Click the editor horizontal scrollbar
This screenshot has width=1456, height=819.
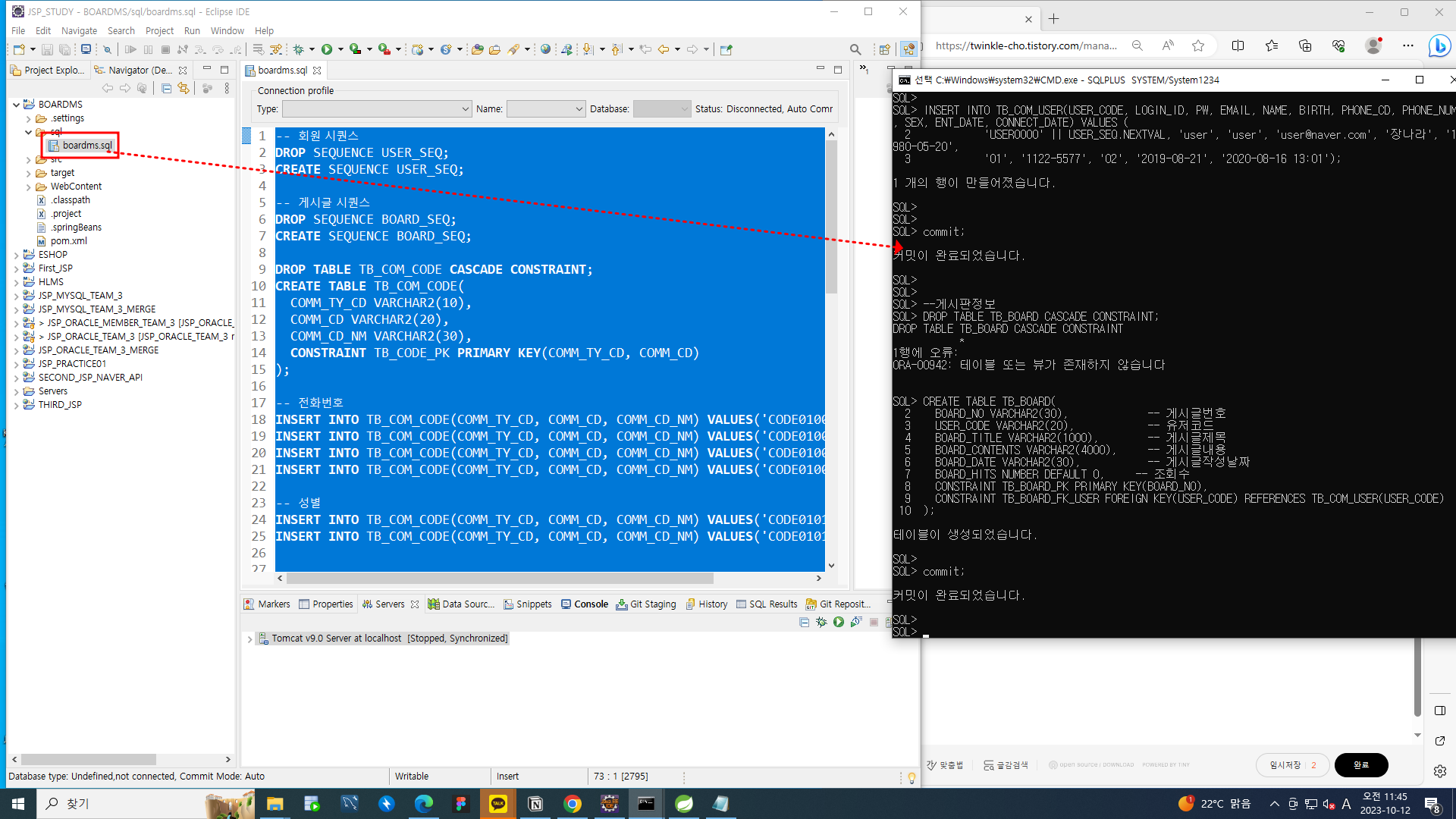coord(500,579)
